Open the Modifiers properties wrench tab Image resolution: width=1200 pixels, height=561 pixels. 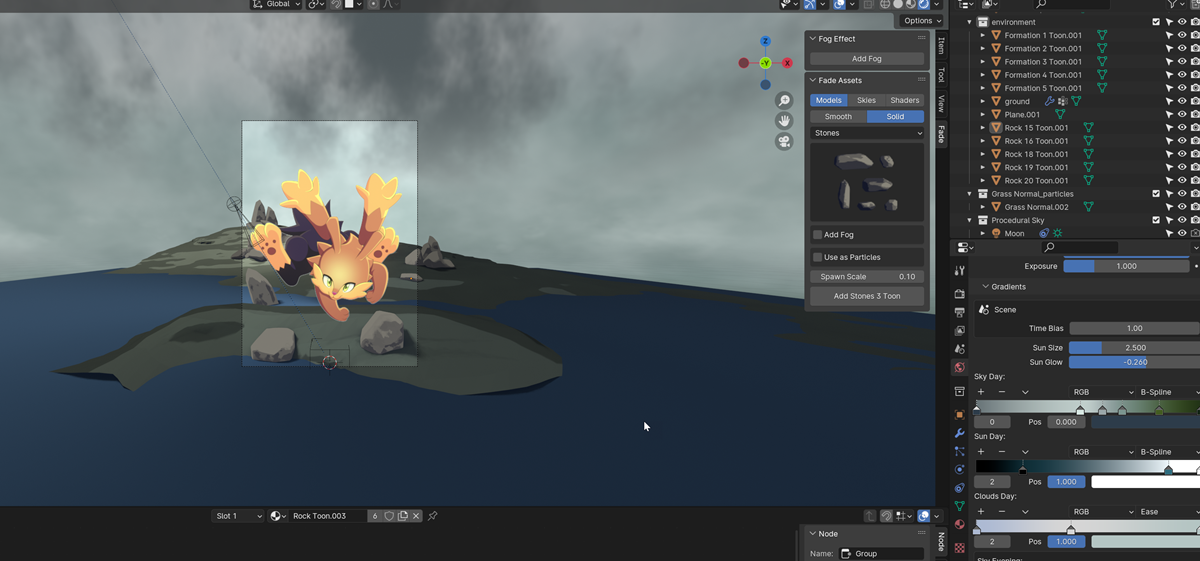(960, 433)
